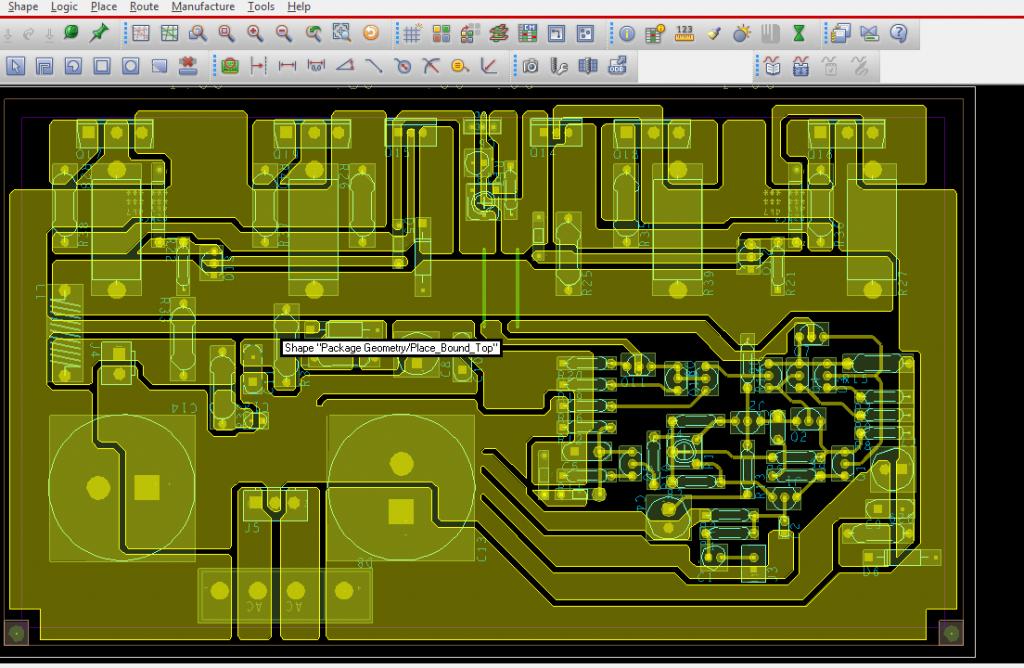Open the Constraint Manager spreadsheet icon

click(528, 33)
